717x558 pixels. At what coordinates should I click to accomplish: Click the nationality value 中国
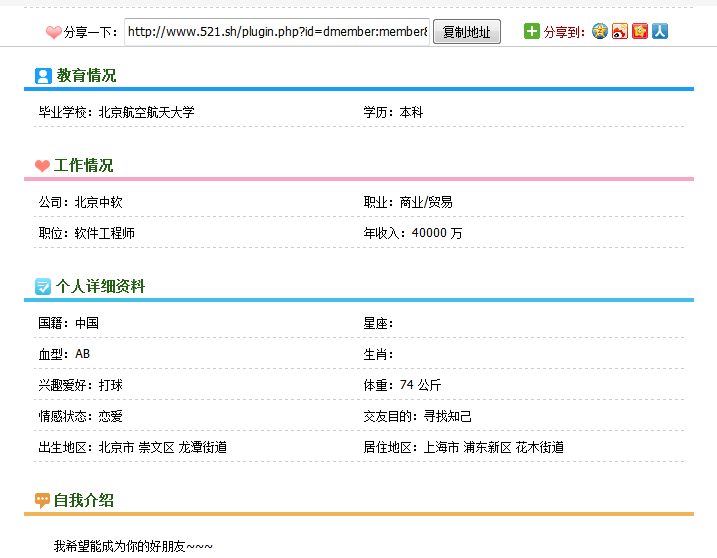(x=87, y=323)
